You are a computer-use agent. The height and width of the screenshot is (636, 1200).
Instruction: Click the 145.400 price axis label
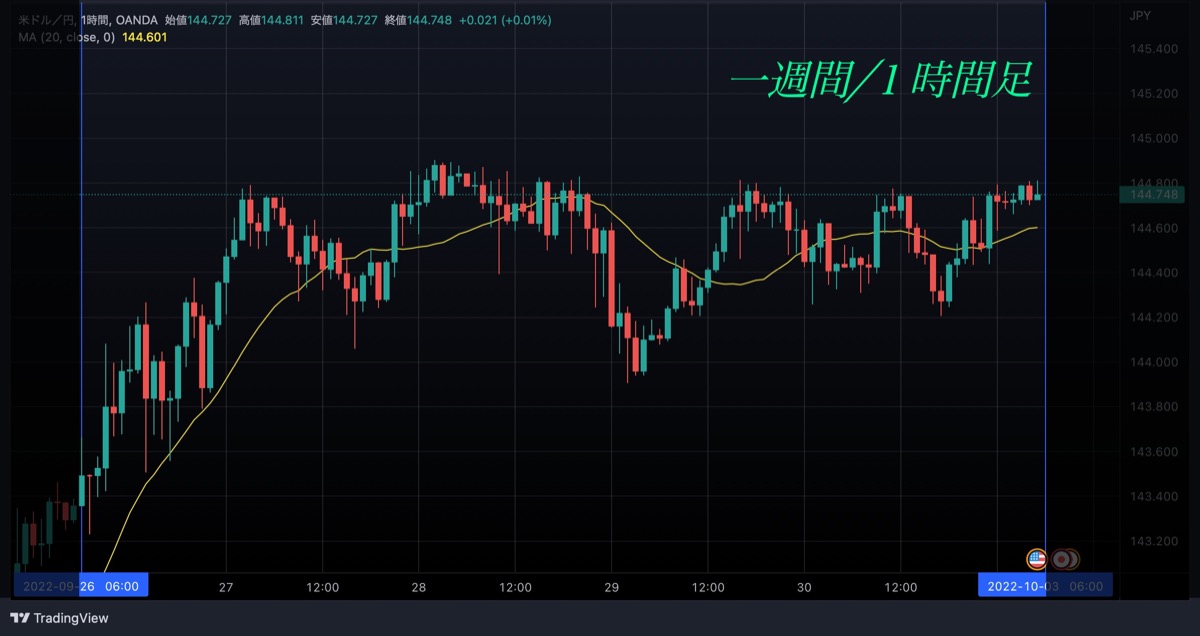pyautogui.click(x=1153, y=49)
